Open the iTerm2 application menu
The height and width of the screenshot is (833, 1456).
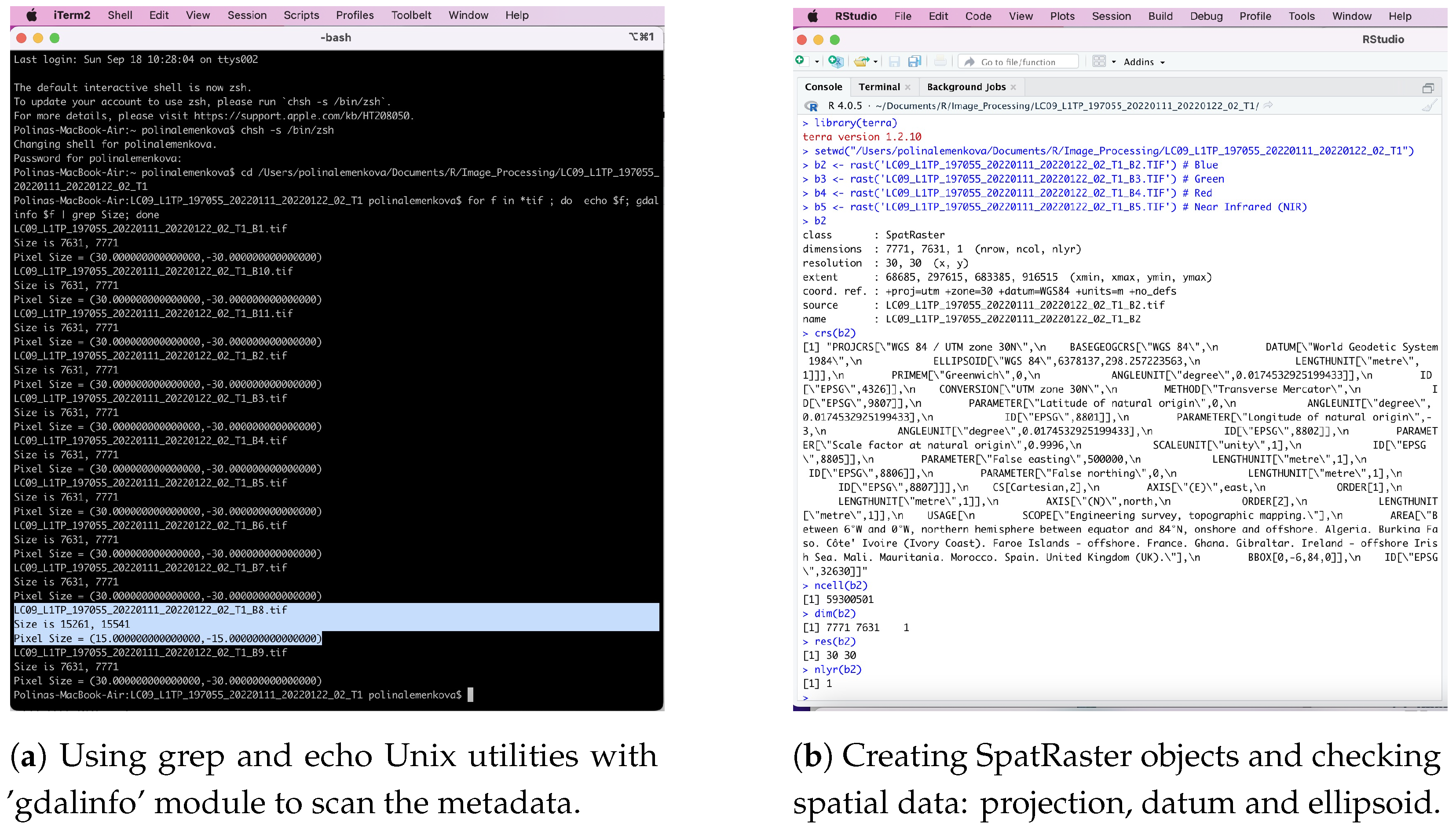pyautogui.click(x=72, y=15)
